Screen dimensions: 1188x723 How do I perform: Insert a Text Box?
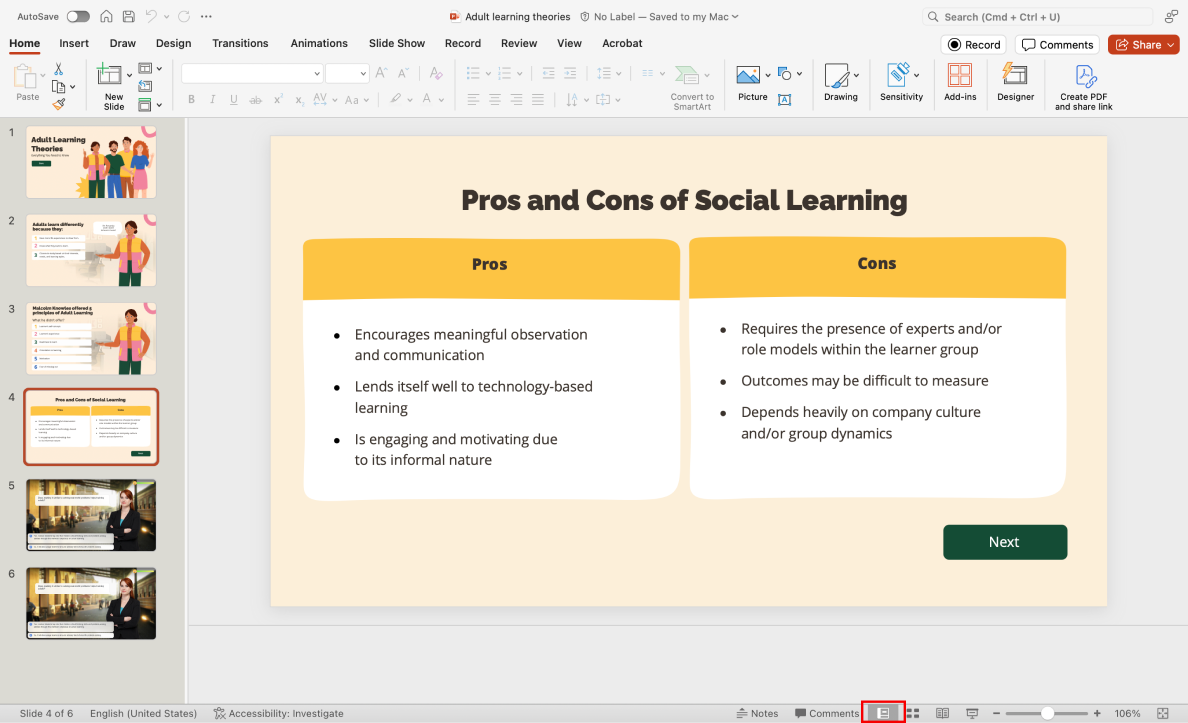[x=785, y=99]
